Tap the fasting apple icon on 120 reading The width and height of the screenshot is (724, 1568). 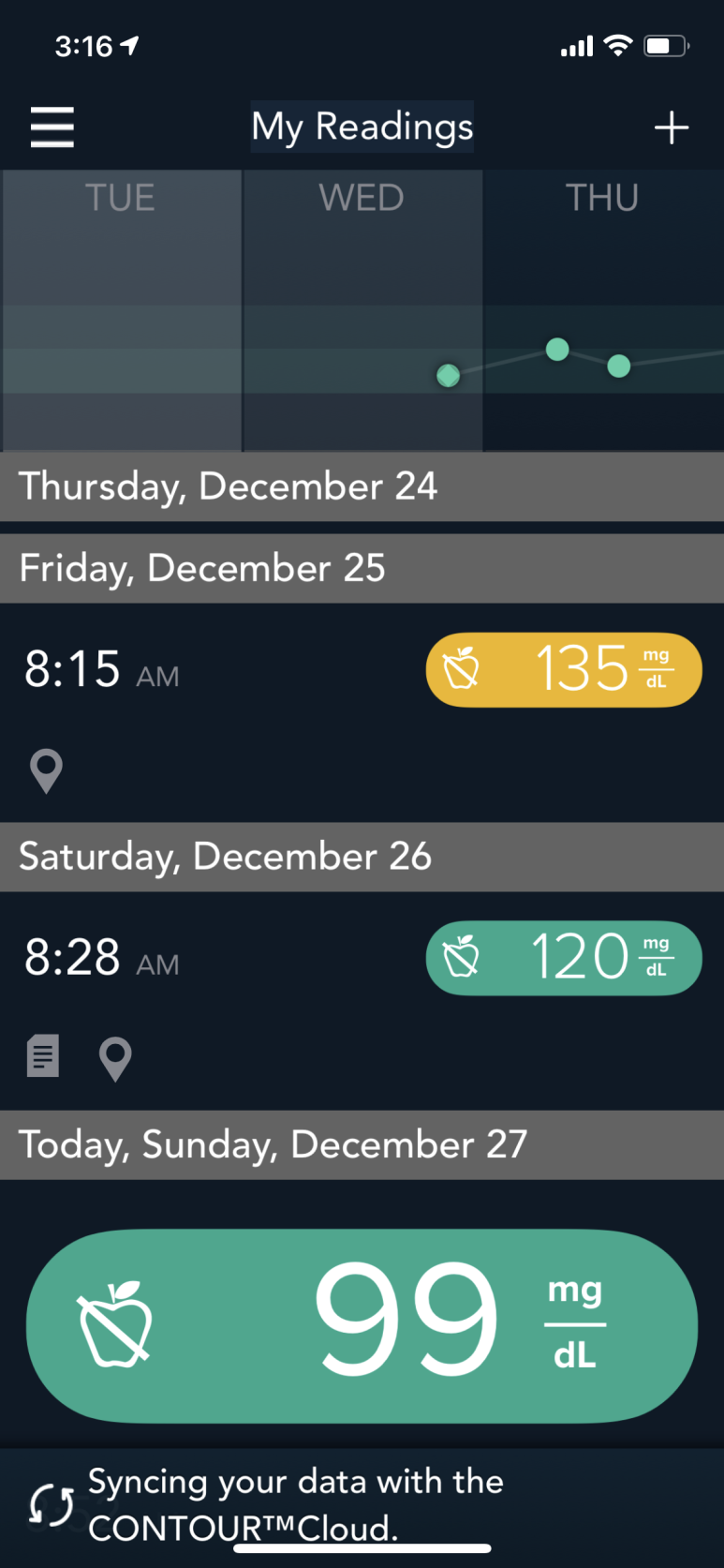[461, 956]
